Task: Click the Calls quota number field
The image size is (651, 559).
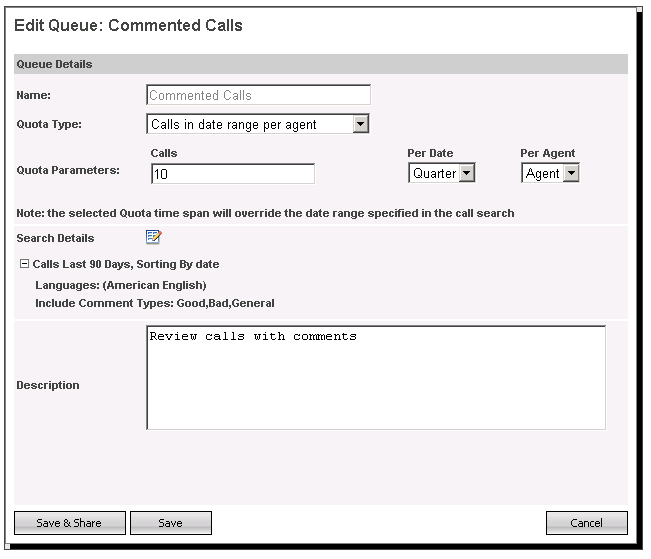Action: (232, 174)
